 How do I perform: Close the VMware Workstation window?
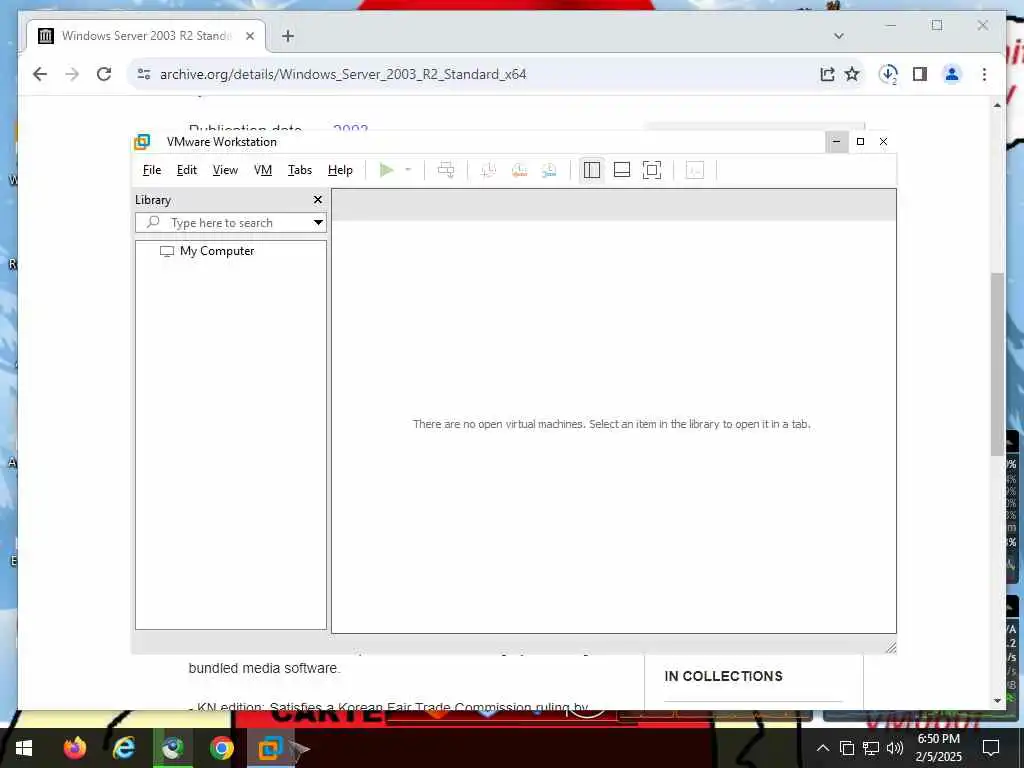tap(884, 142)
